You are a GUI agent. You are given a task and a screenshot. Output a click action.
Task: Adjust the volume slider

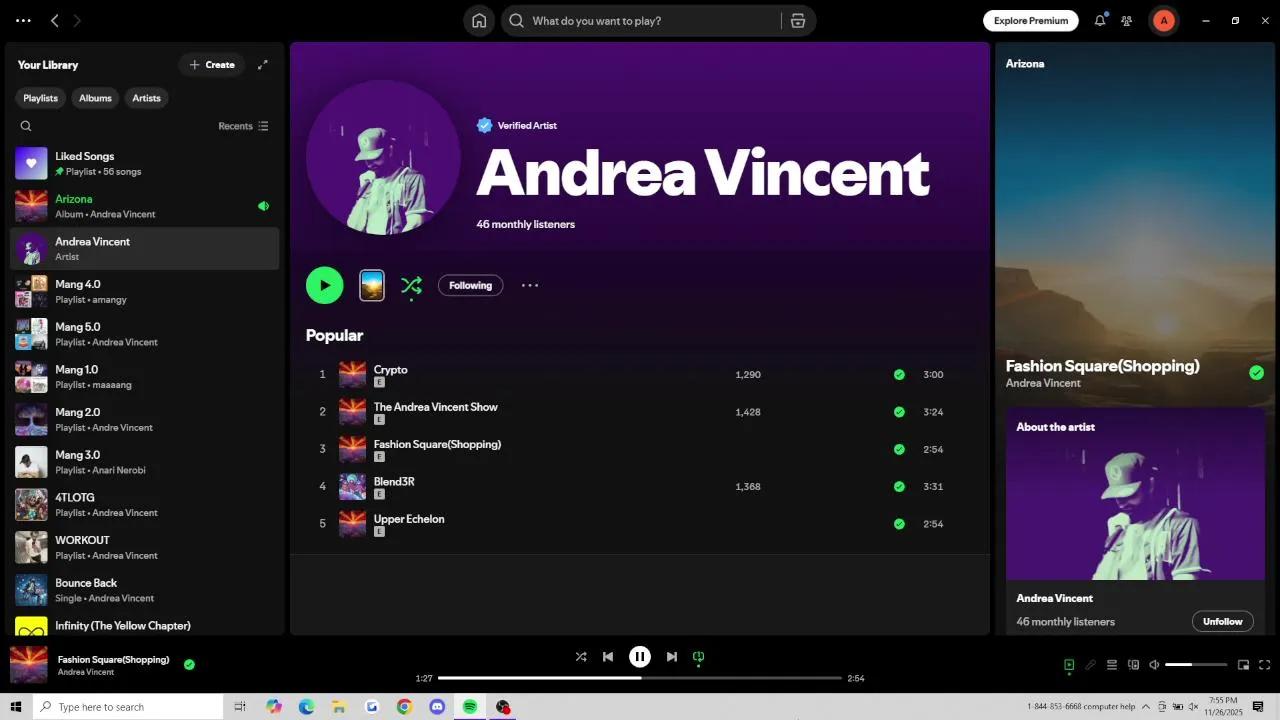(1196, 665)
